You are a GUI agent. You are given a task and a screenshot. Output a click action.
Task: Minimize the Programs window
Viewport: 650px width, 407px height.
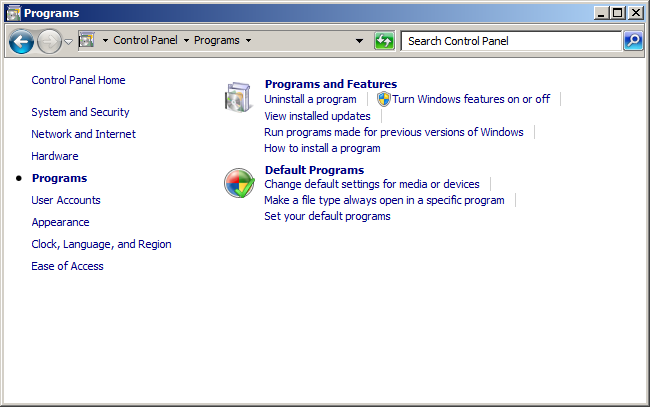pyautogui.click(x=601, y=13)
